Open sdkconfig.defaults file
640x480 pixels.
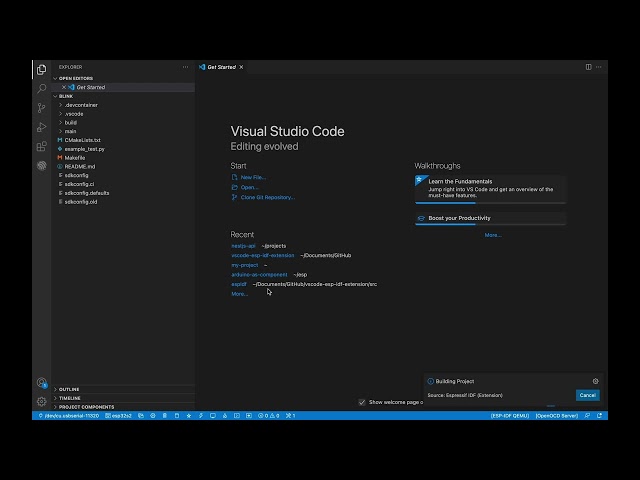[x=87, y=193]
